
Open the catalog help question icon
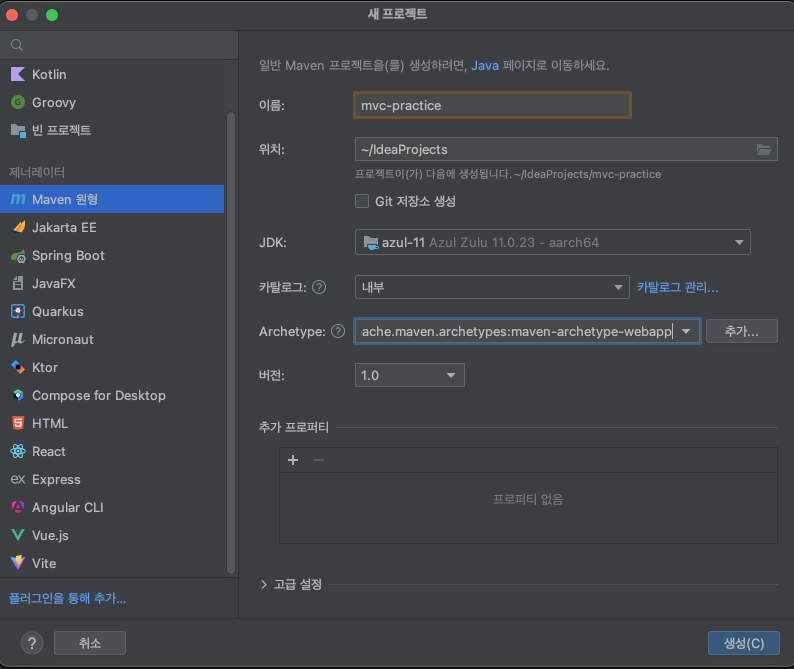[x=319, y=287]
